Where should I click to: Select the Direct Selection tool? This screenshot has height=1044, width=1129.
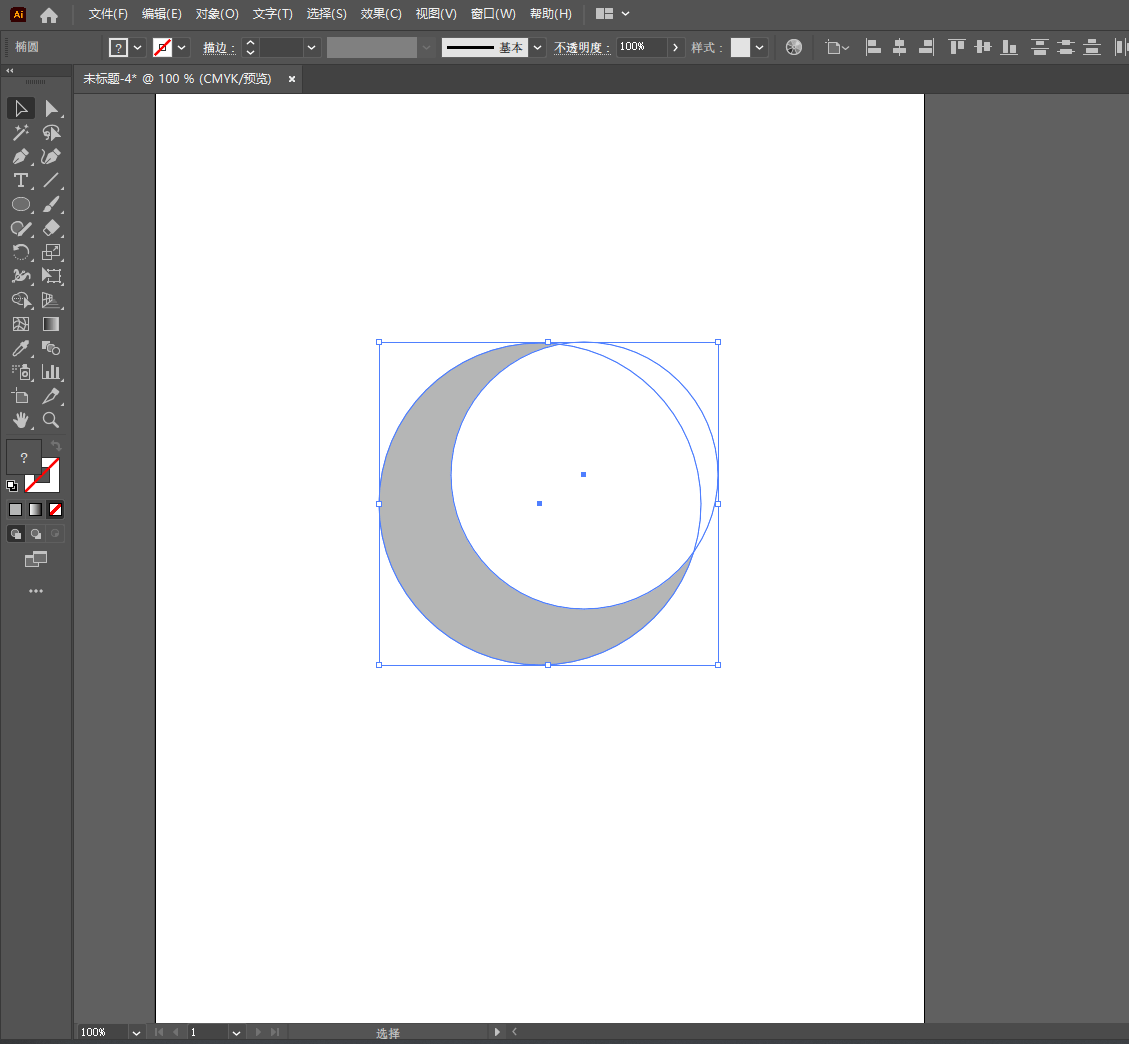(51, 109)
